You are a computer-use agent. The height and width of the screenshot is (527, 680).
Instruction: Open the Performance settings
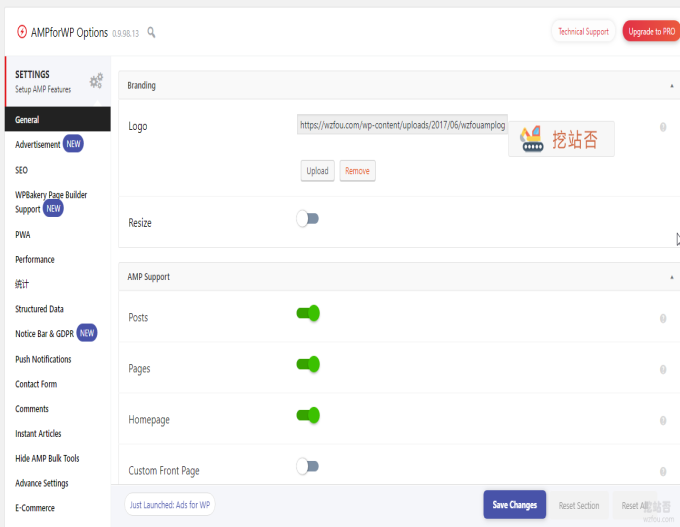coord(35,259)
